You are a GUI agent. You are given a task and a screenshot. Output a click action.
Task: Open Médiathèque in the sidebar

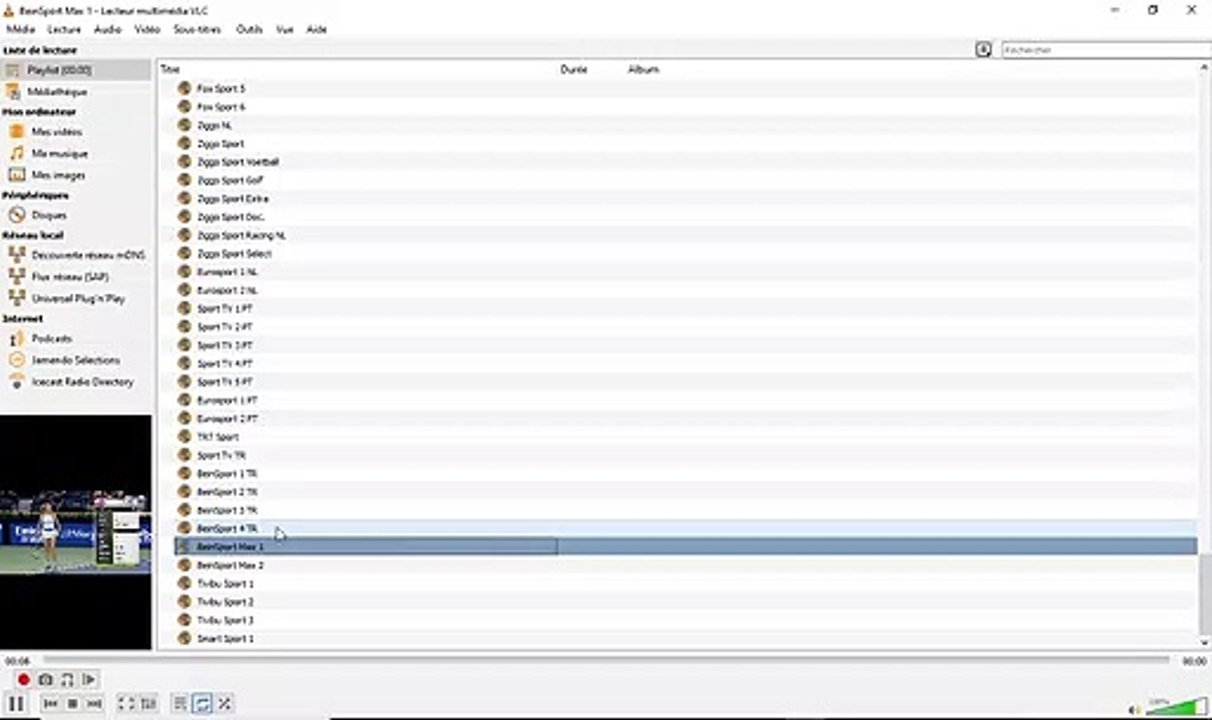pyautogui.click(x=57, y=91)
